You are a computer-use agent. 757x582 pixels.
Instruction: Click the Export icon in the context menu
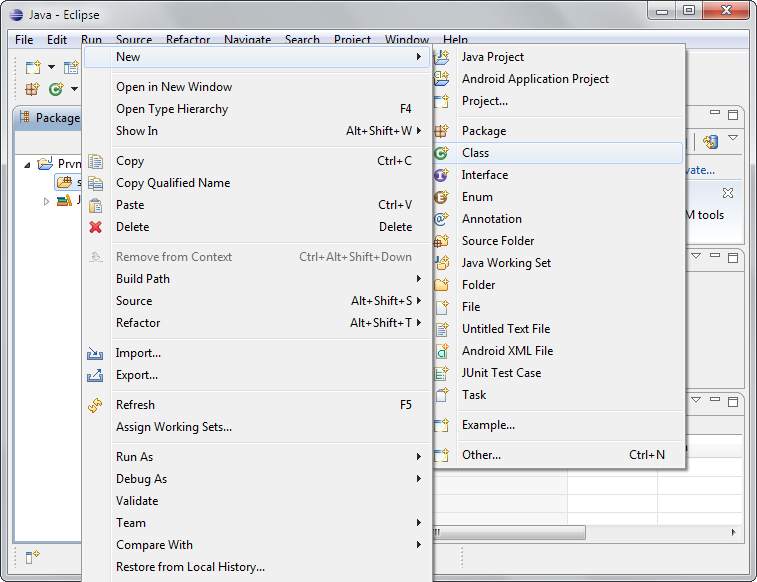[x=95, y=375]
